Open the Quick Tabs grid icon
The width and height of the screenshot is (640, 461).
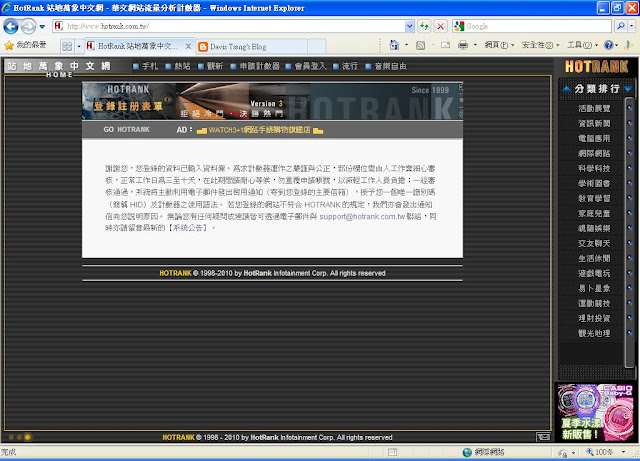[x=67, y=46]
